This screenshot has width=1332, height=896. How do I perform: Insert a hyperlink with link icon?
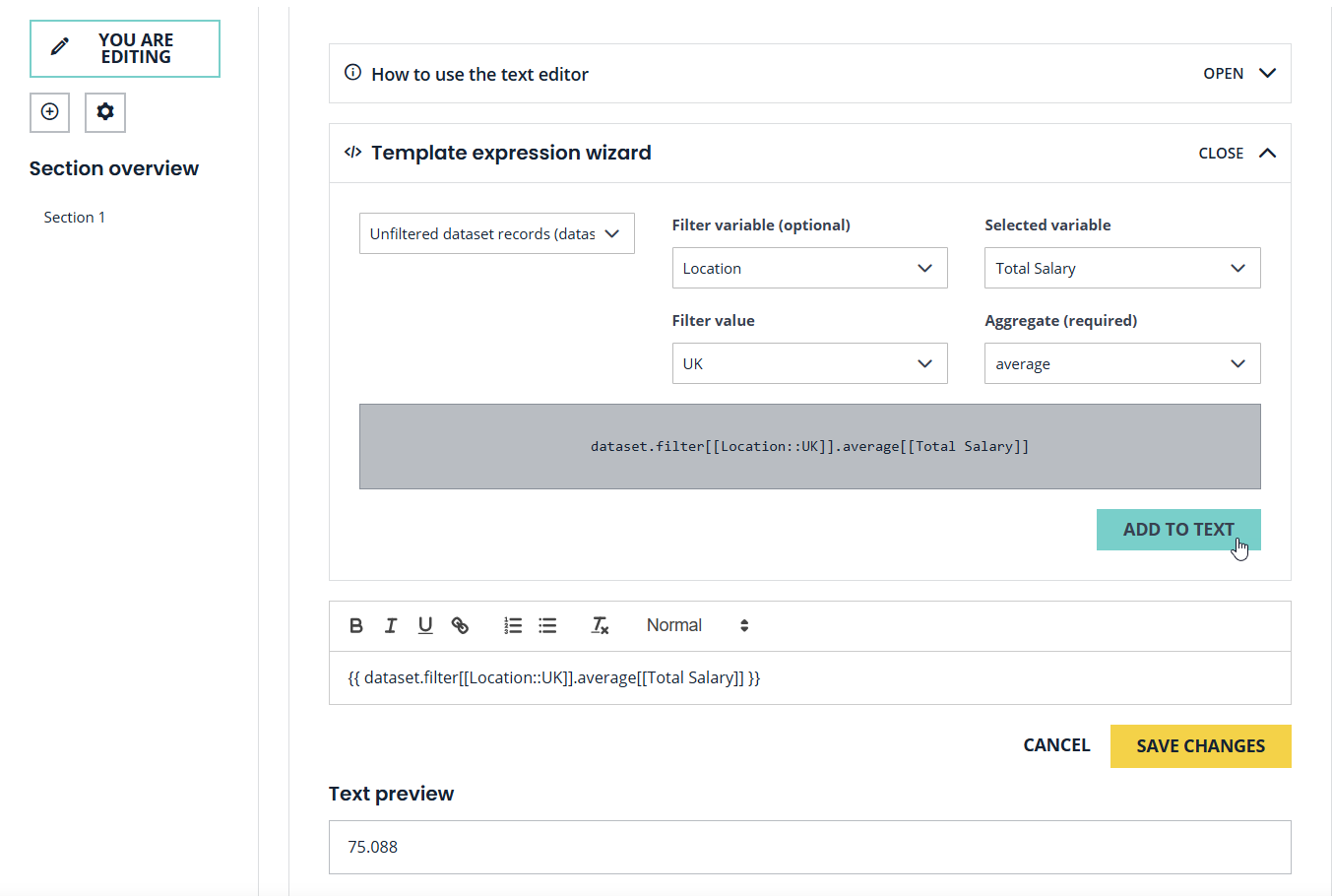[x=460, y=625]
